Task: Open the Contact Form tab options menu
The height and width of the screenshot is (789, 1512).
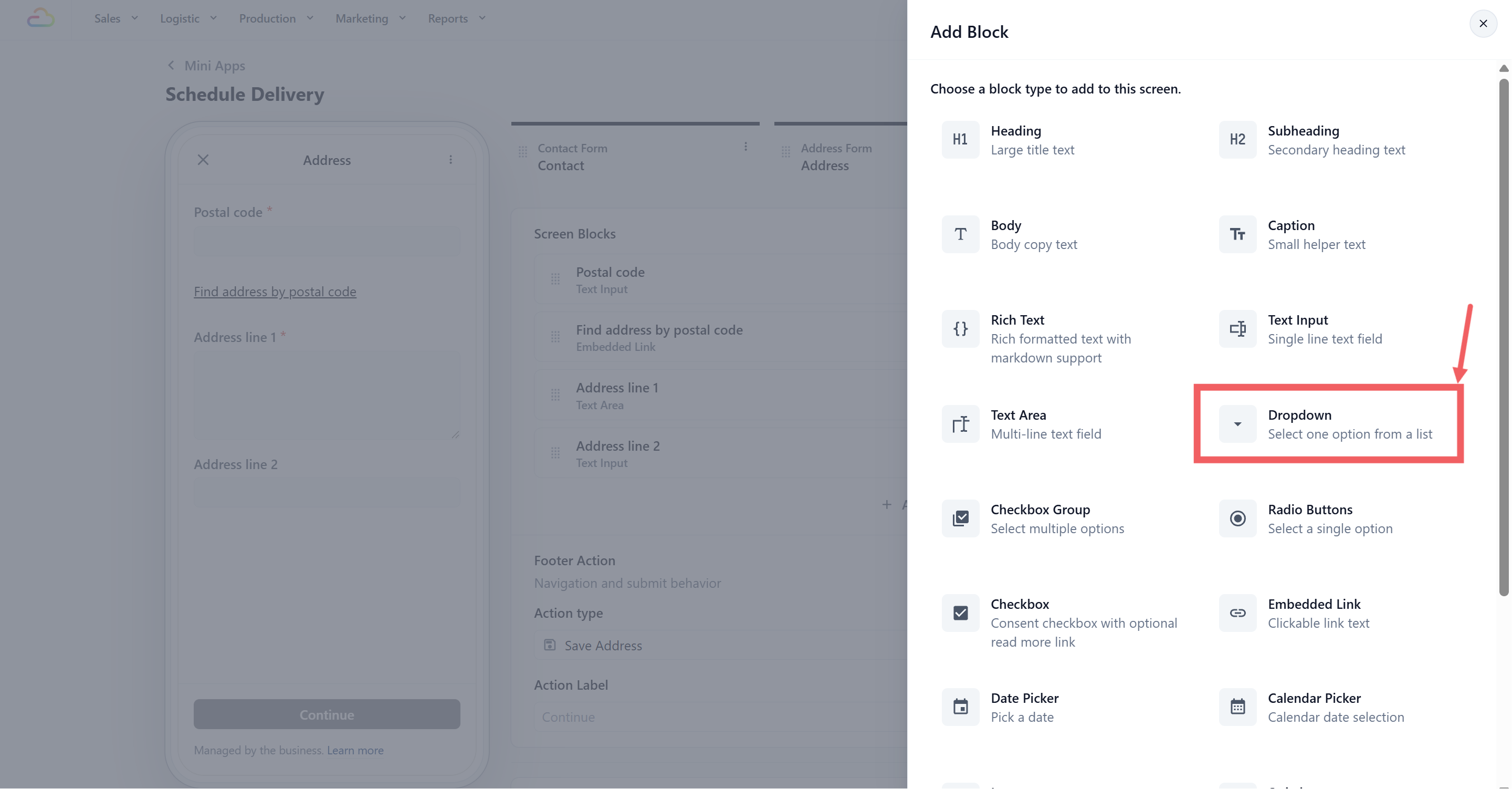Action: (x=745, y=147)
